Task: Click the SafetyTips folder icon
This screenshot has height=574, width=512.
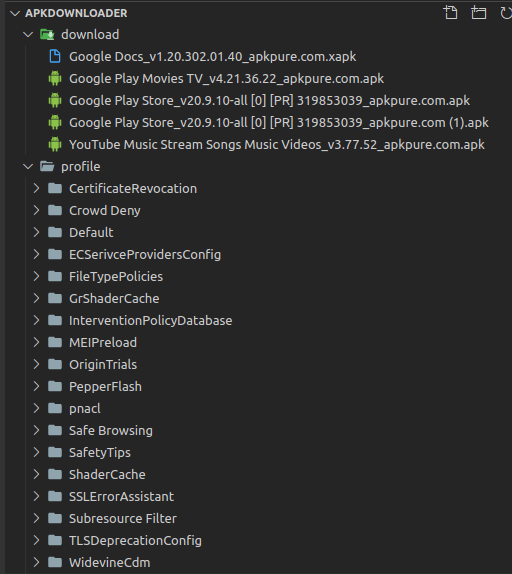Action: [55, 452]
